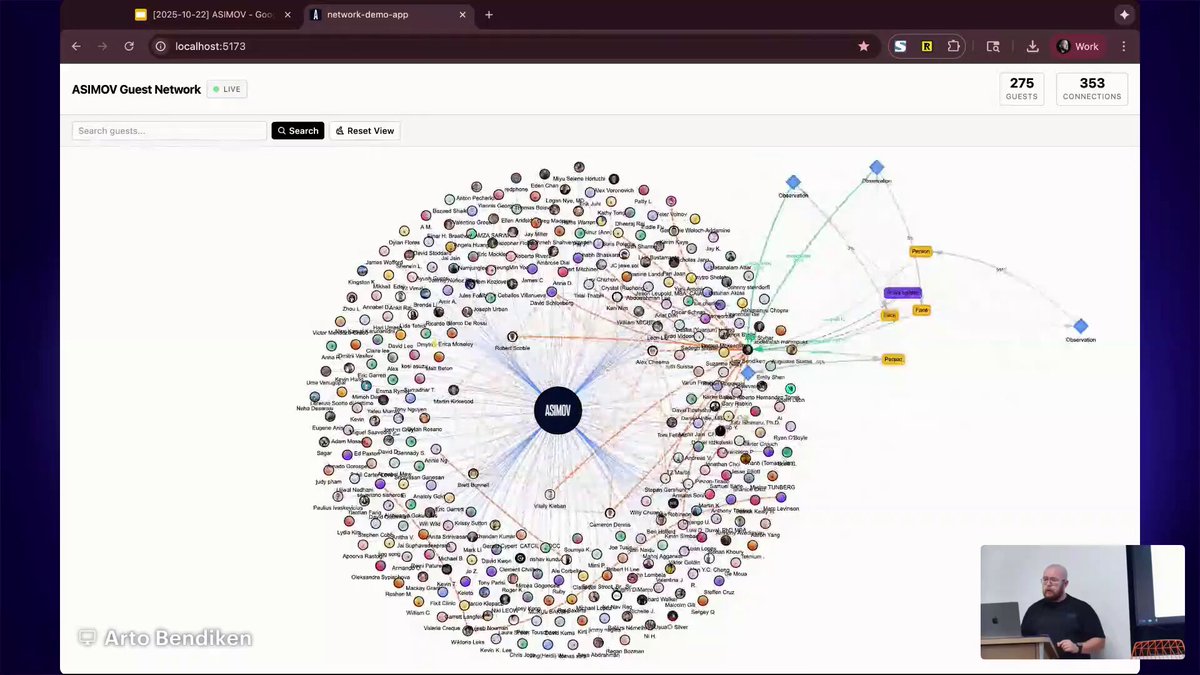Open browser downloads icon
1200x675 pixels.
pyautogui.click(x=1032, y=46)
